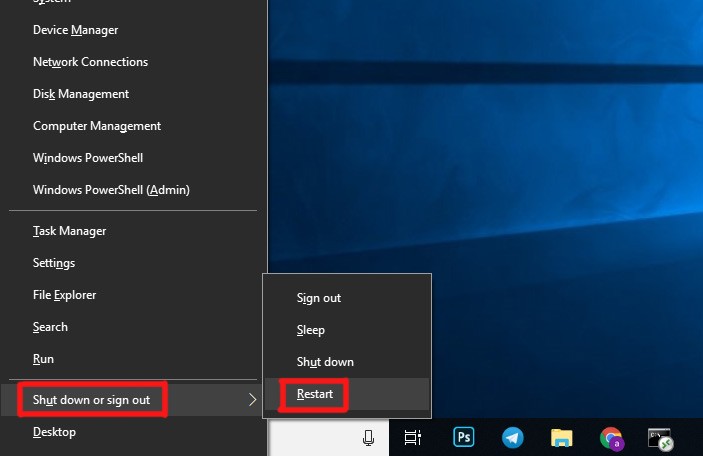Expand the Shut down or sign out arrow
The height and width of the screenshot is (456, 703).
[x=253, y=400]
